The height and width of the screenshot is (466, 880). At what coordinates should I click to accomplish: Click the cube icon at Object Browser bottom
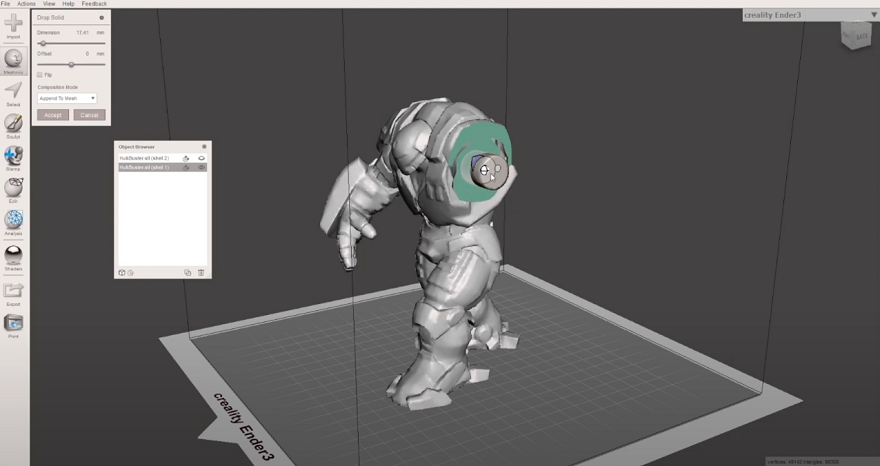click(x=122, y=273)
